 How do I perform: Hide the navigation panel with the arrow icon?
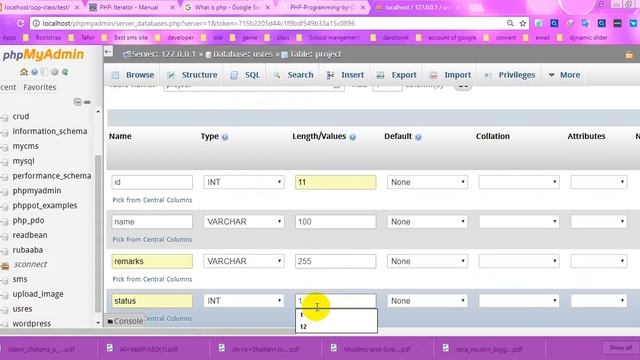pos(108,51)
